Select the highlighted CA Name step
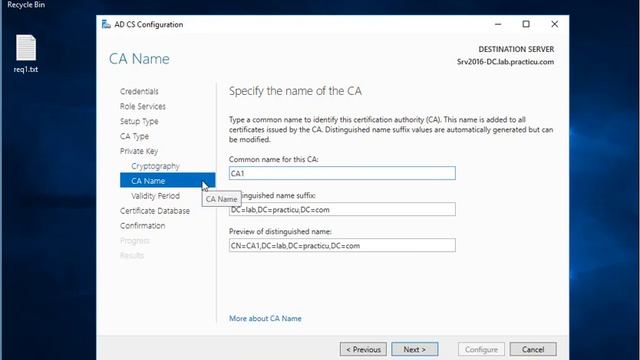Screen dimensions: 640x360 coord(167,181)
